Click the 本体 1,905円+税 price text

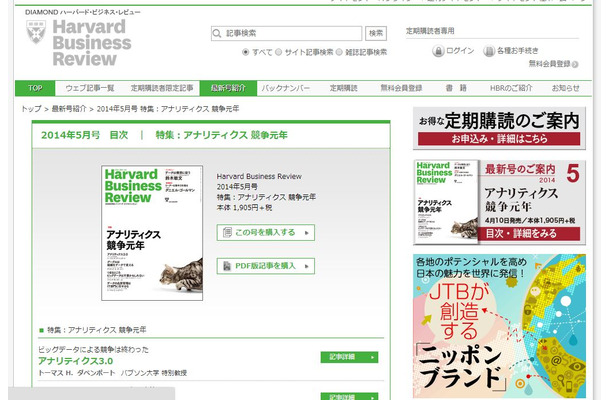(244, 208)
